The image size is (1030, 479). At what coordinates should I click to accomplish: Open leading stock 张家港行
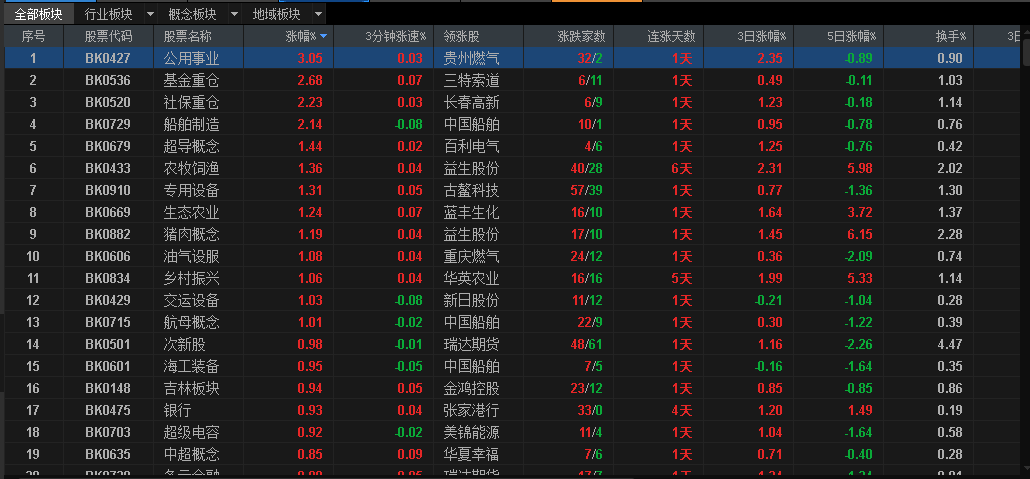click(471, 410)
